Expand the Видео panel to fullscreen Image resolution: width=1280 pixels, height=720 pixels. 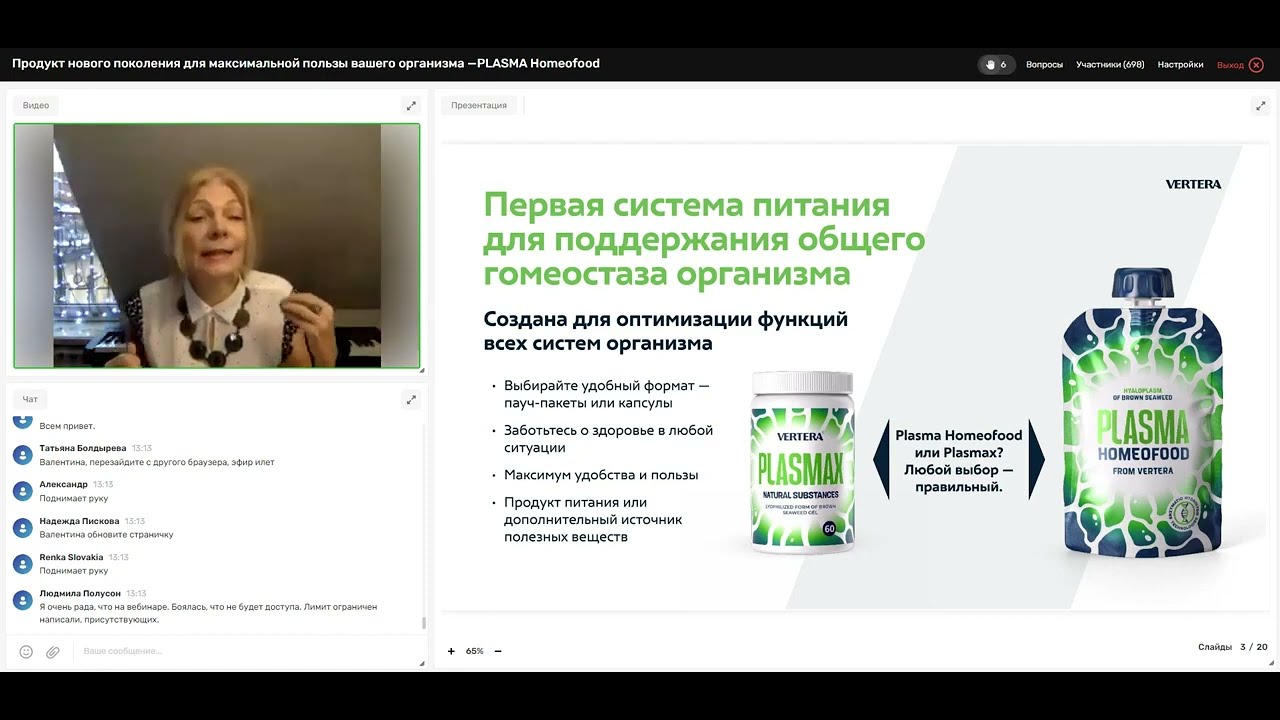click(x=410, y=105)
